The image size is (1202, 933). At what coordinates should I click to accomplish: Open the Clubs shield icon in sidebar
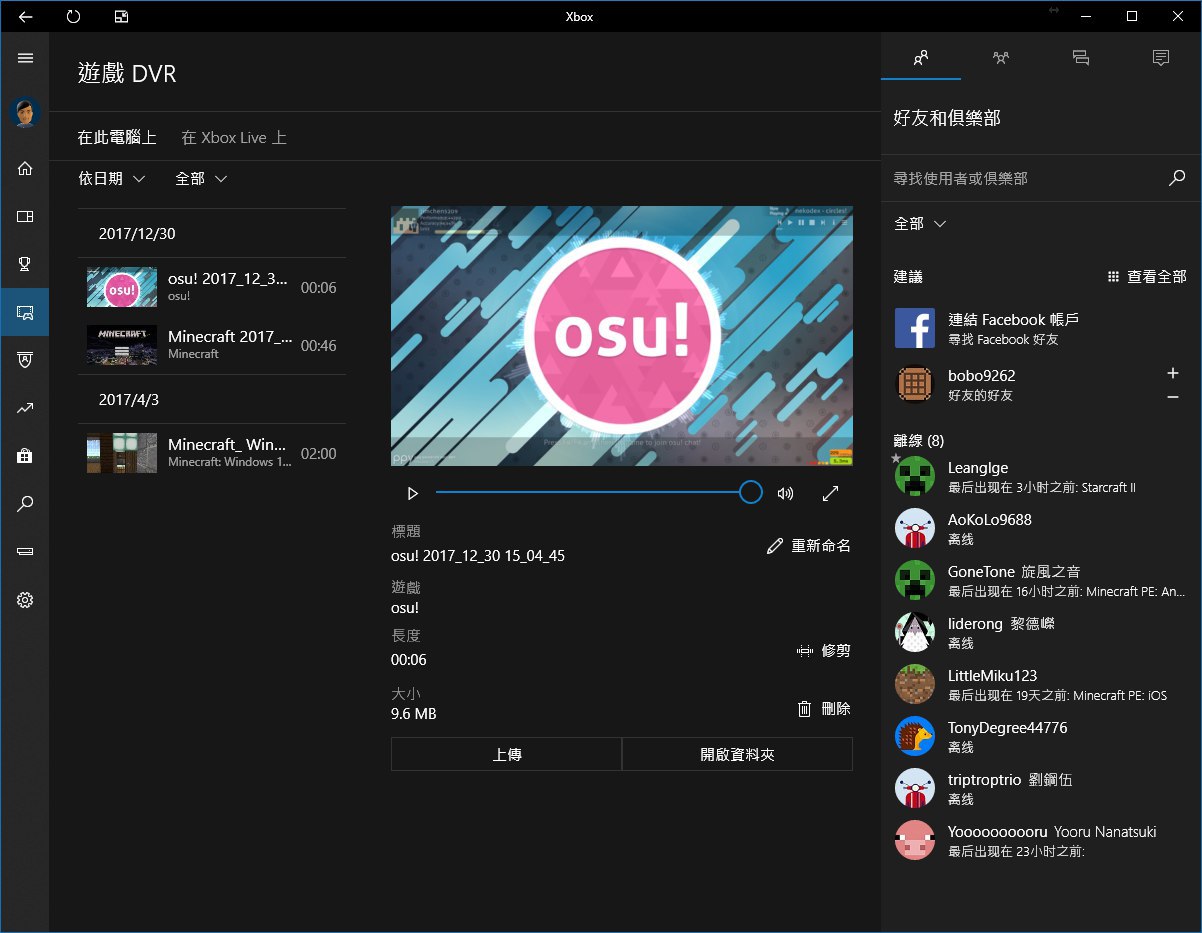coord(25,360)
